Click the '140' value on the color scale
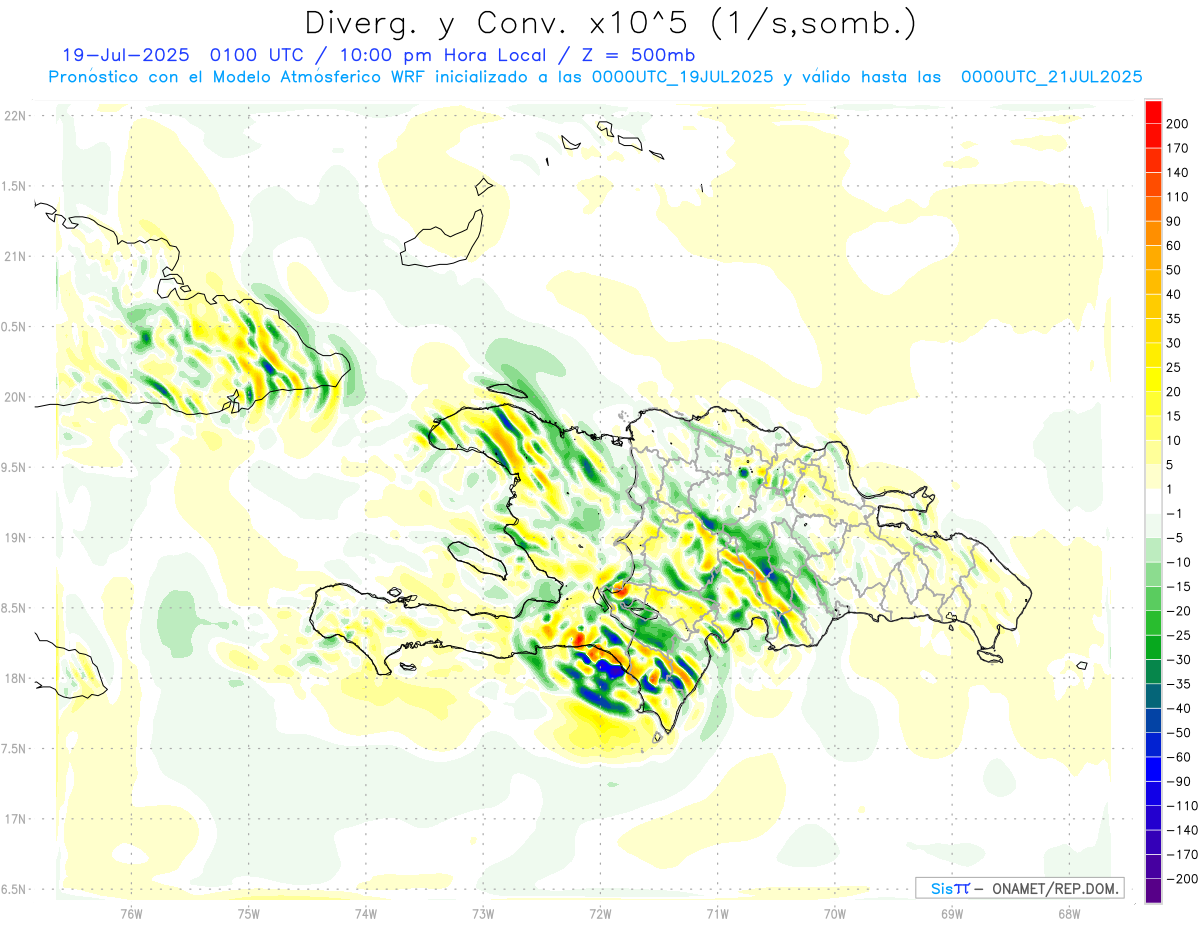Image resolution: width=1200 pixels, height=927 pixels. [x=1178, y=173]
